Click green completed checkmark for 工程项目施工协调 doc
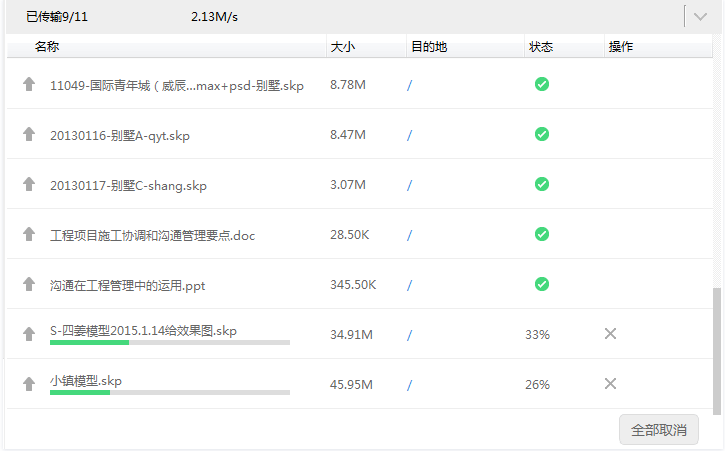Image resolution: width=725 pixels, height=451 pixels. [542, 234]
